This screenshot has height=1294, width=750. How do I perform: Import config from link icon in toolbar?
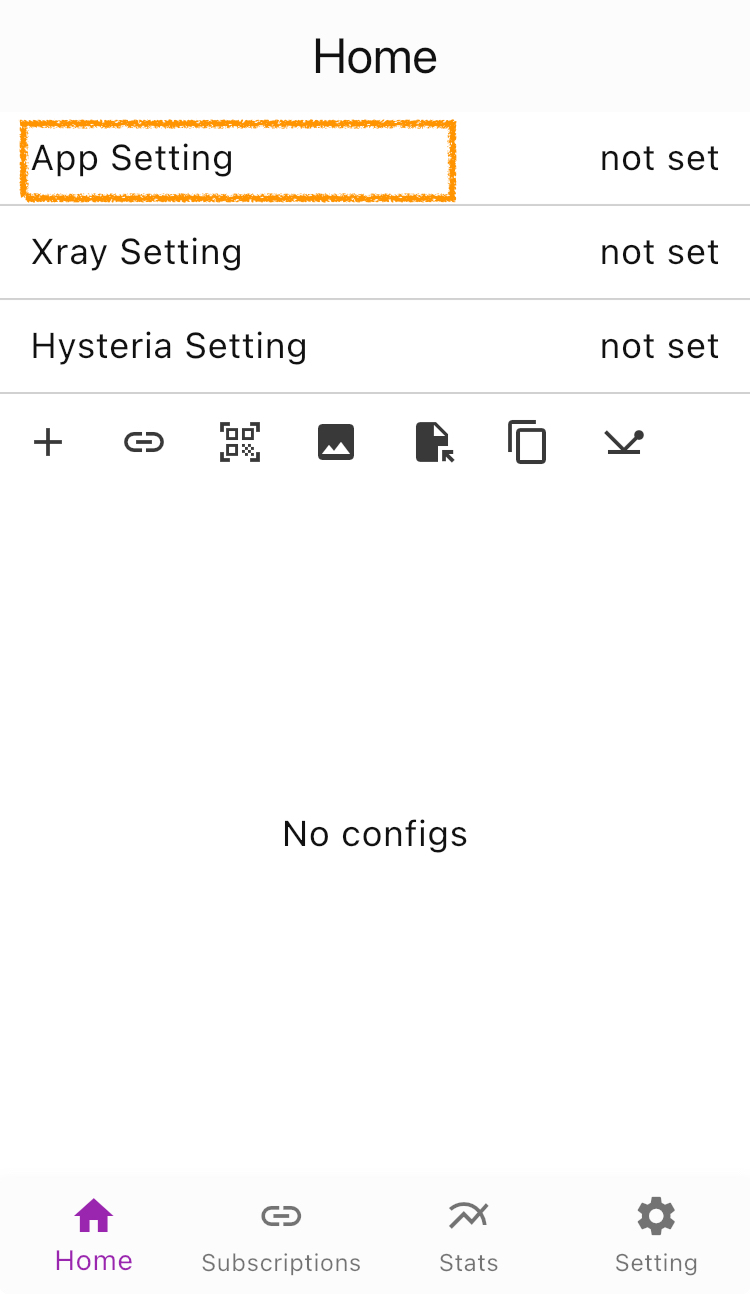(x=144, y=442)
